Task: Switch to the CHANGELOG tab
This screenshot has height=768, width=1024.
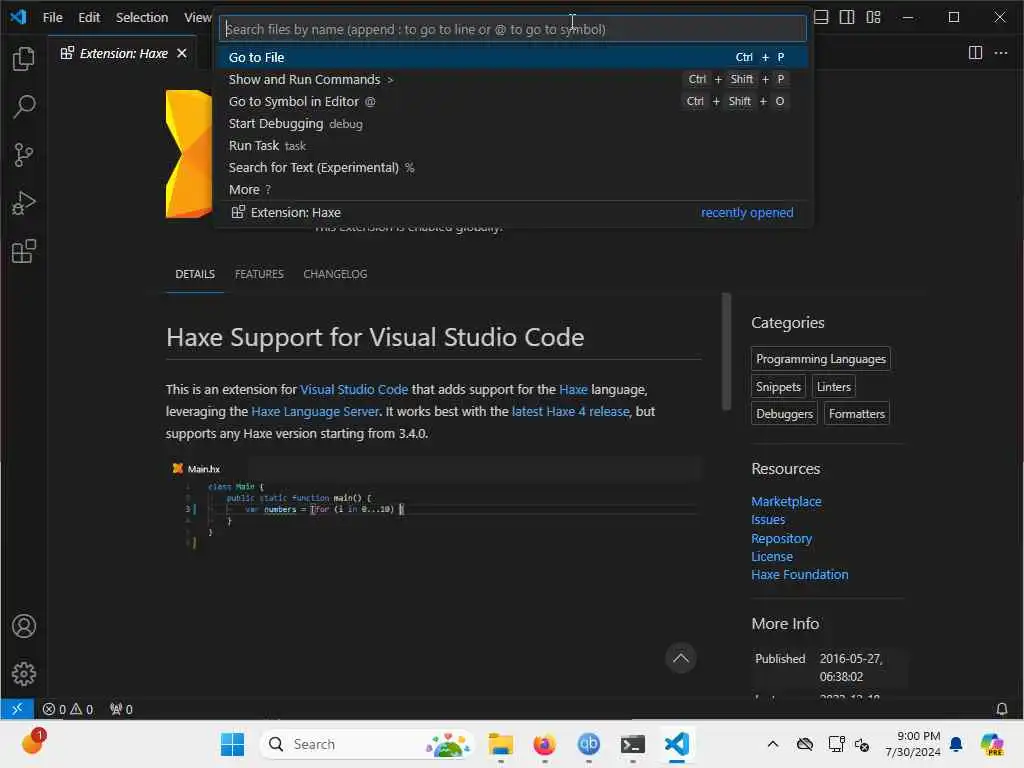Action: pyautogui.click(x=335, y=274)
